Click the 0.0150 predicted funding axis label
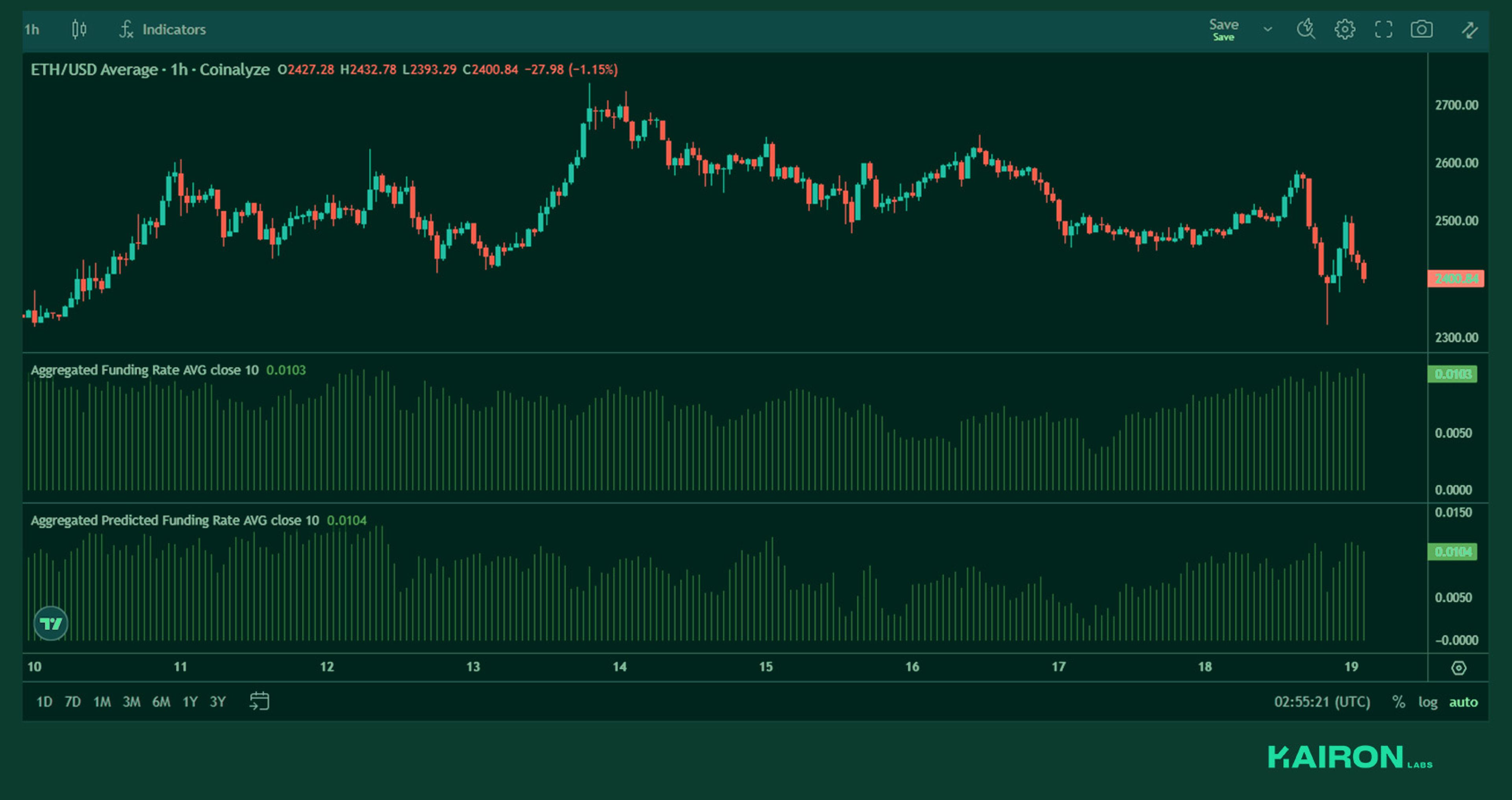Image resolution: width=1512 pixels, height=800 pixels. coord(1453,513)
